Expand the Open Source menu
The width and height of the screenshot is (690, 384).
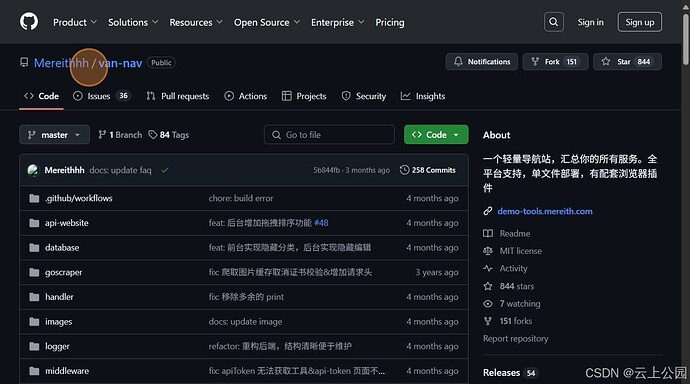(x=267, y=22)
